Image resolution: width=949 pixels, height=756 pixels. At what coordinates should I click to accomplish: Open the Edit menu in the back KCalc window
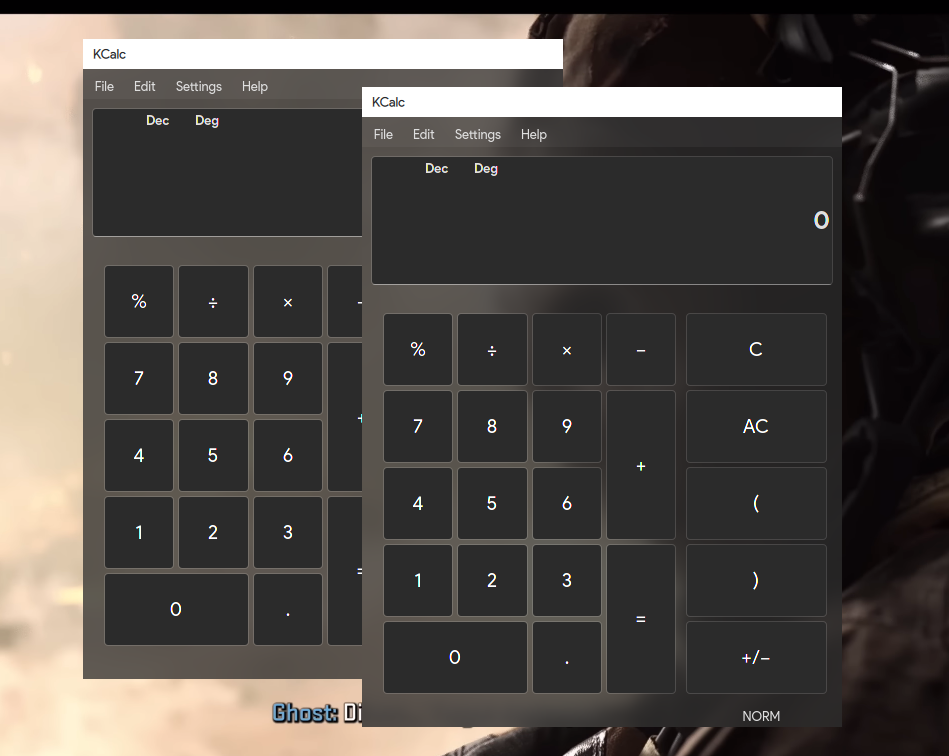(x=144, y=86)
